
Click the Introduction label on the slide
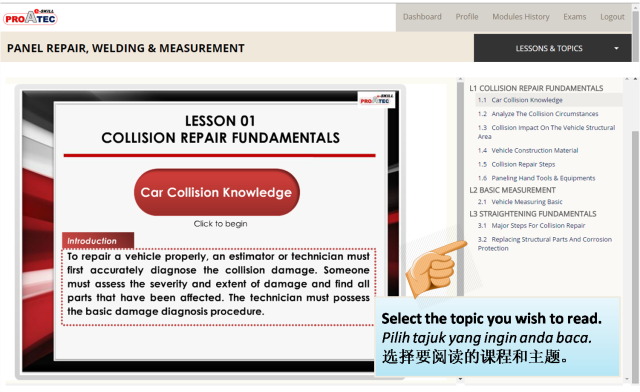pyautogui.click(x=98, y=241)
